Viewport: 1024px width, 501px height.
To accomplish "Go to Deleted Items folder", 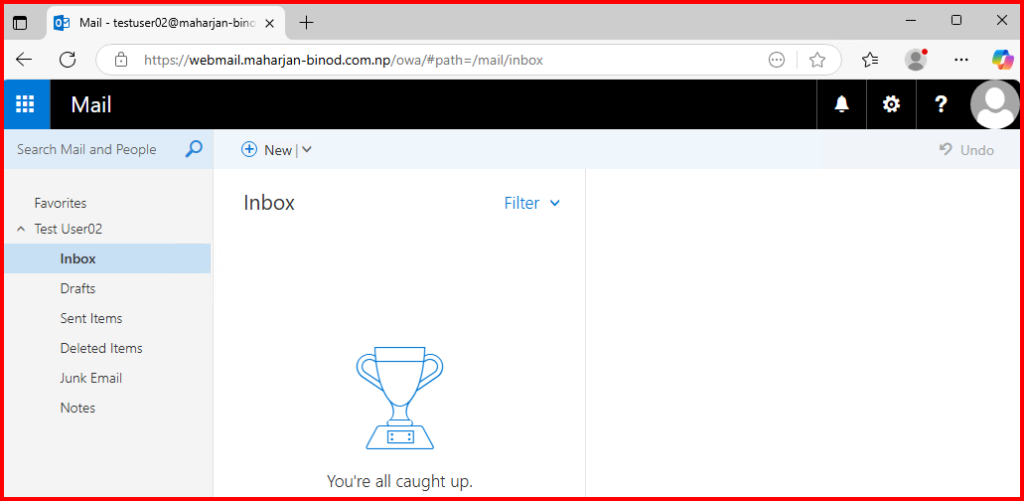I will click(101, 348).
